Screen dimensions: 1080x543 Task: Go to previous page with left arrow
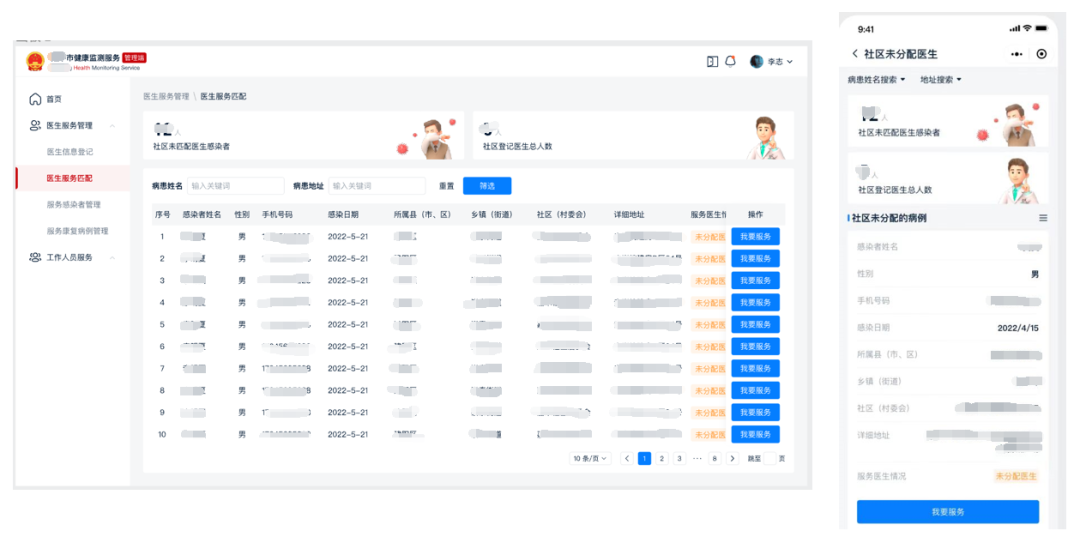(x=627, y=458)
